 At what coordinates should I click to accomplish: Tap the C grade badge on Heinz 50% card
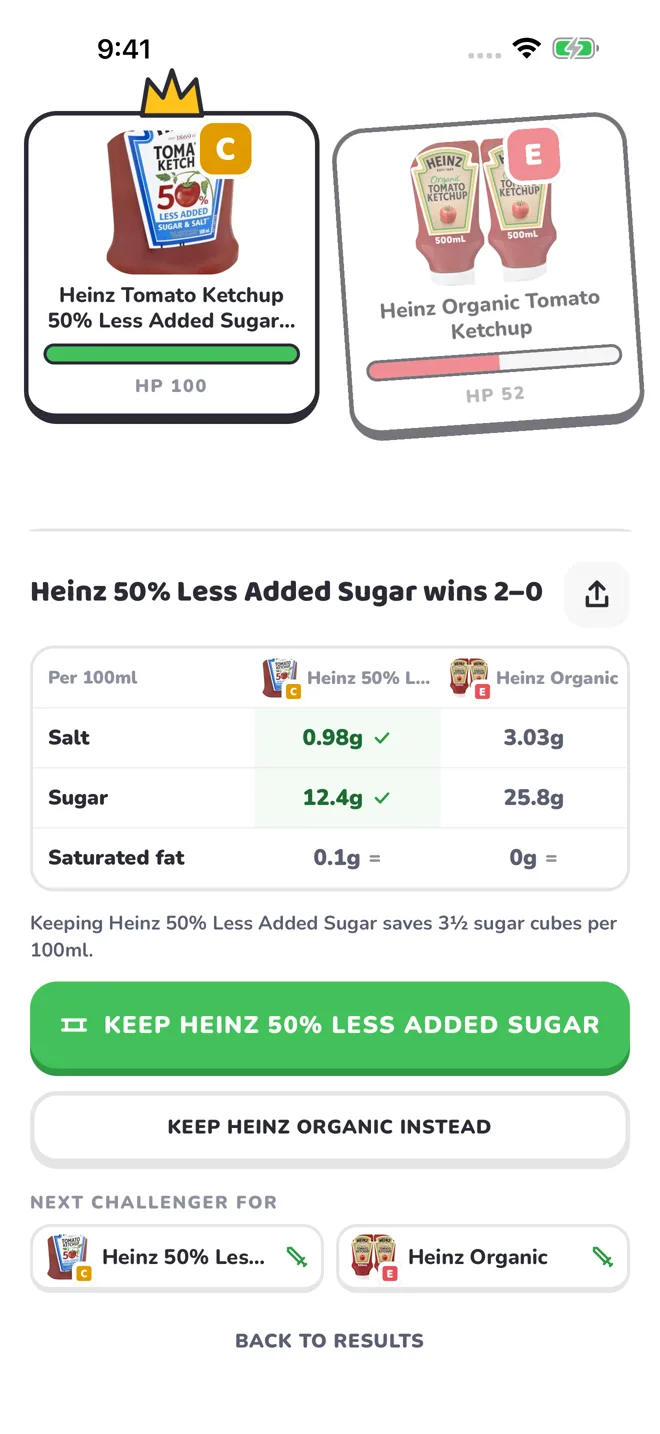tap(225, 149)
